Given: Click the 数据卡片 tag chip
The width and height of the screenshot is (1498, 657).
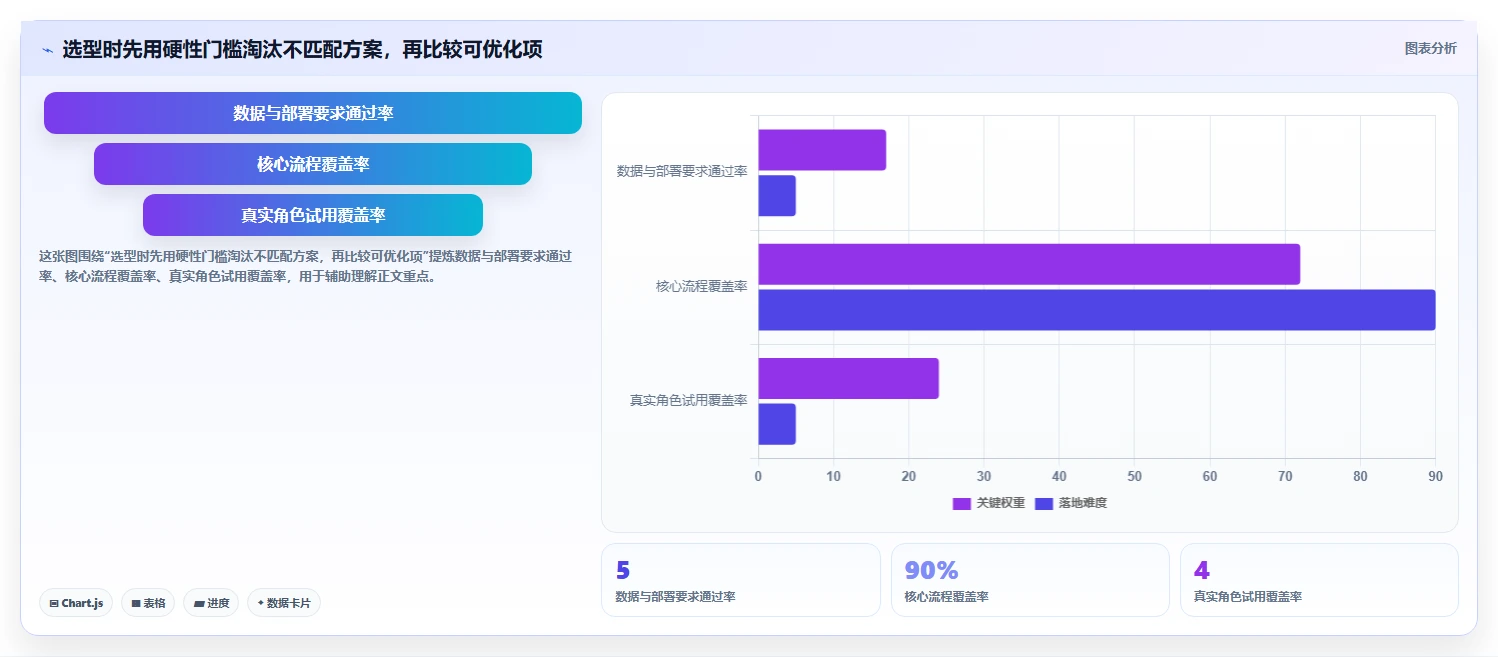Looking at the screenshot, I should 284,603.
